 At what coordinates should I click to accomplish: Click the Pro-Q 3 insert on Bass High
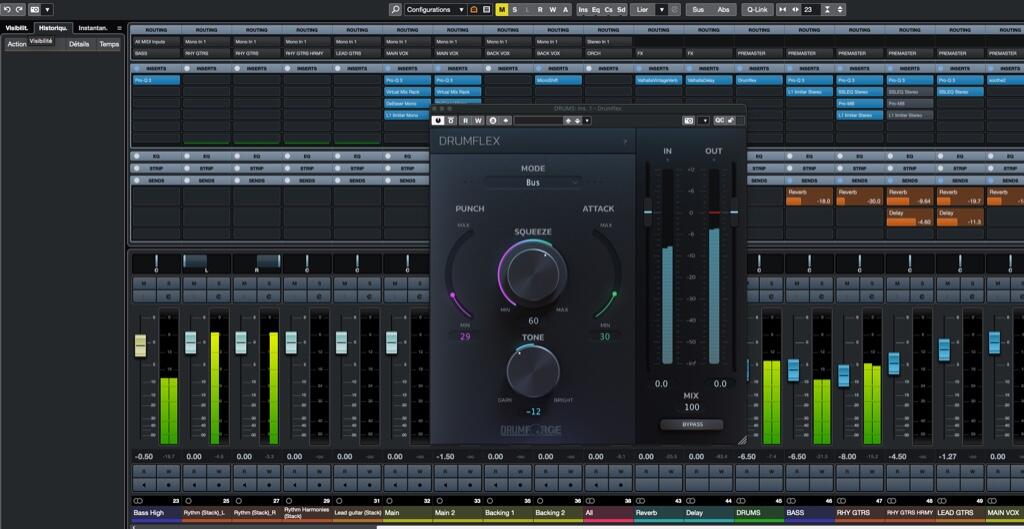click(156, 80)
